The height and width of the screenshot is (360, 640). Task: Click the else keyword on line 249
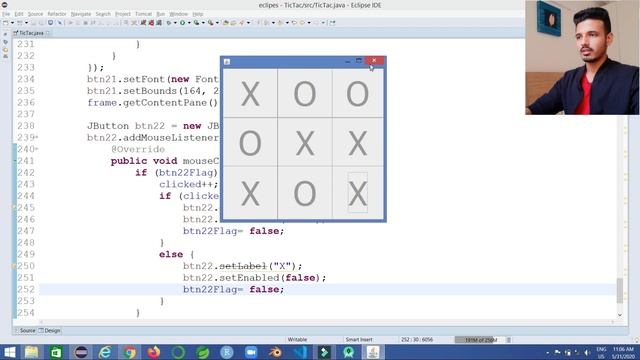point(171,254)
